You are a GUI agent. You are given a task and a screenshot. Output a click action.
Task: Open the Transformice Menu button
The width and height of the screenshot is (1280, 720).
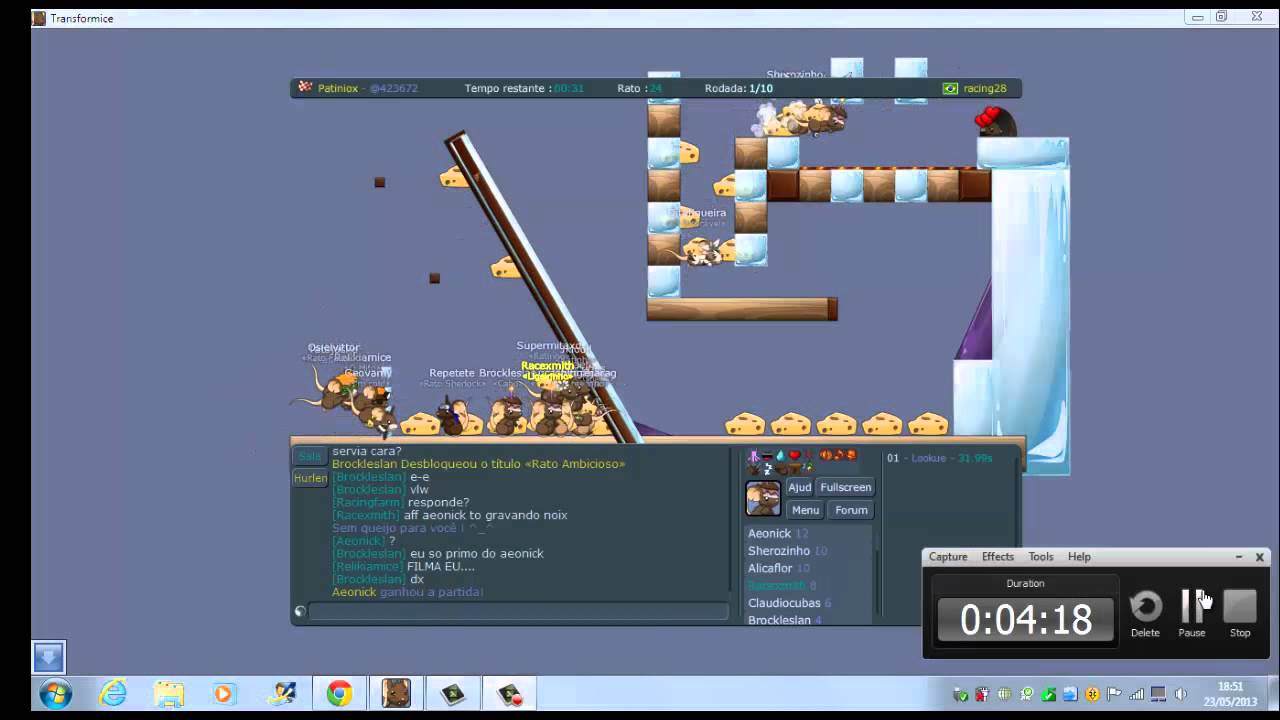pos(805,510)
